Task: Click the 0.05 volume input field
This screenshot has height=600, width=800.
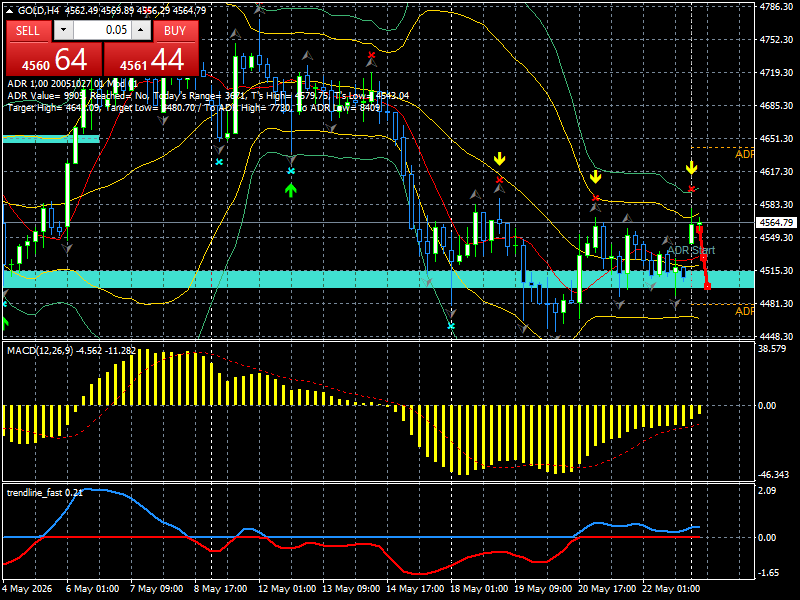Action: (x=102, y=30)
